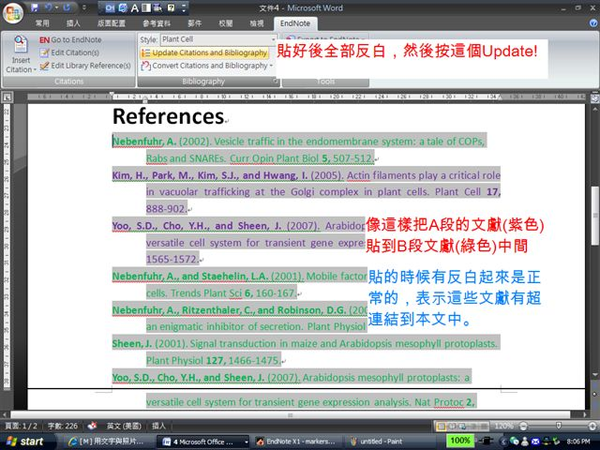Viewport: 600px width, 450px height.
Task: Switch to the Internet Explorer taskbar item
Action: (x=107, y=442)
